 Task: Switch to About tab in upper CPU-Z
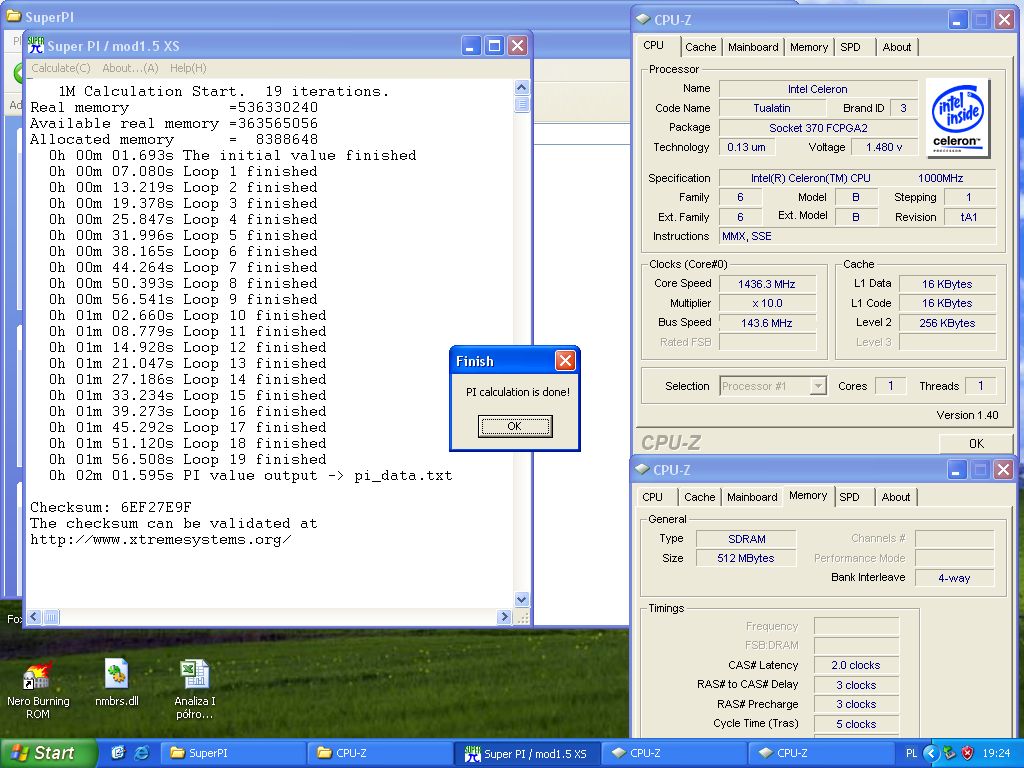(897, 47)
